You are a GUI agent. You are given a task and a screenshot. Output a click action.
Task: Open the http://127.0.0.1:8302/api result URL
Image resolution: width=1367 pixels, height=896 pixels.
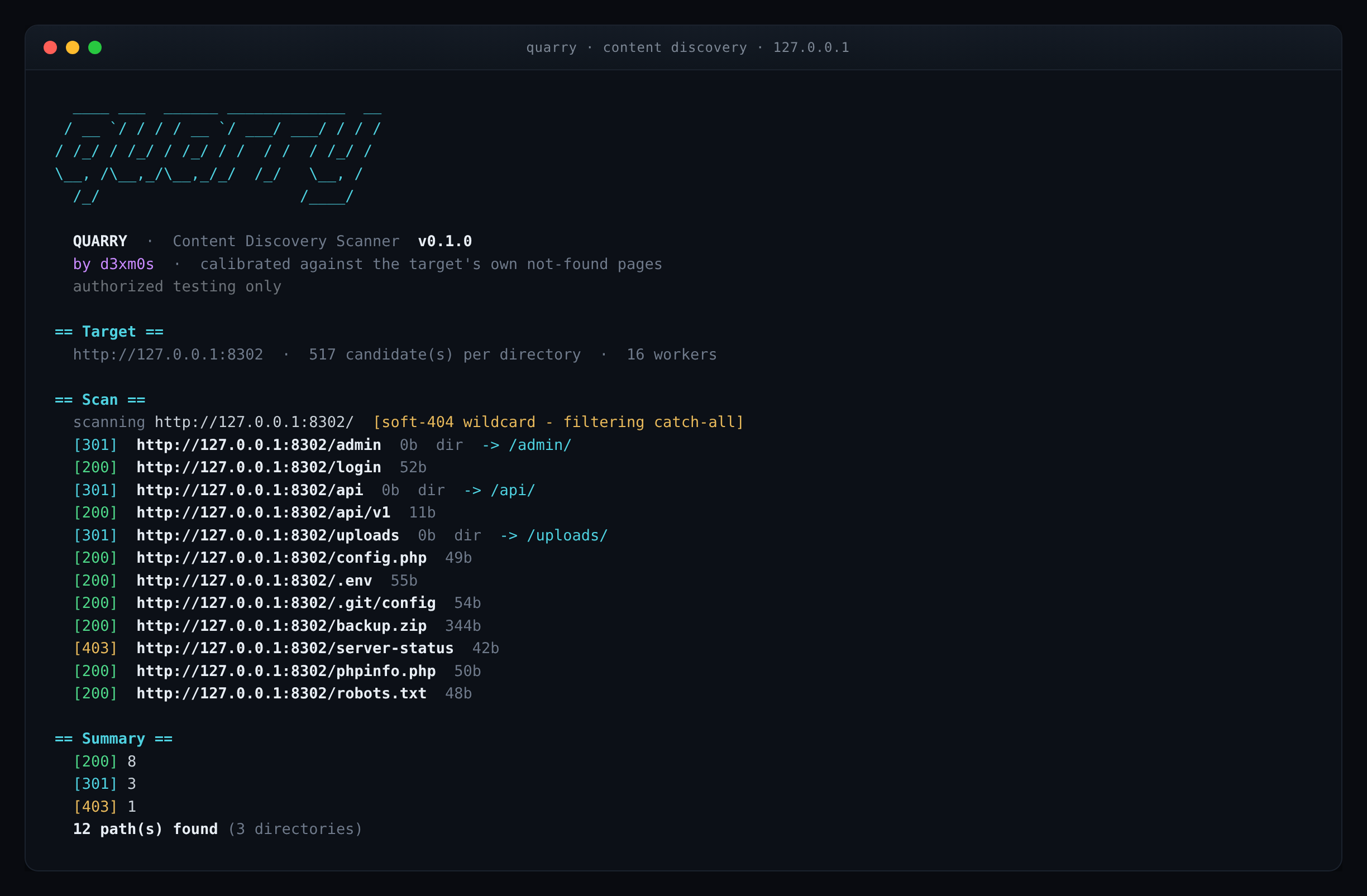pos(249,490)
